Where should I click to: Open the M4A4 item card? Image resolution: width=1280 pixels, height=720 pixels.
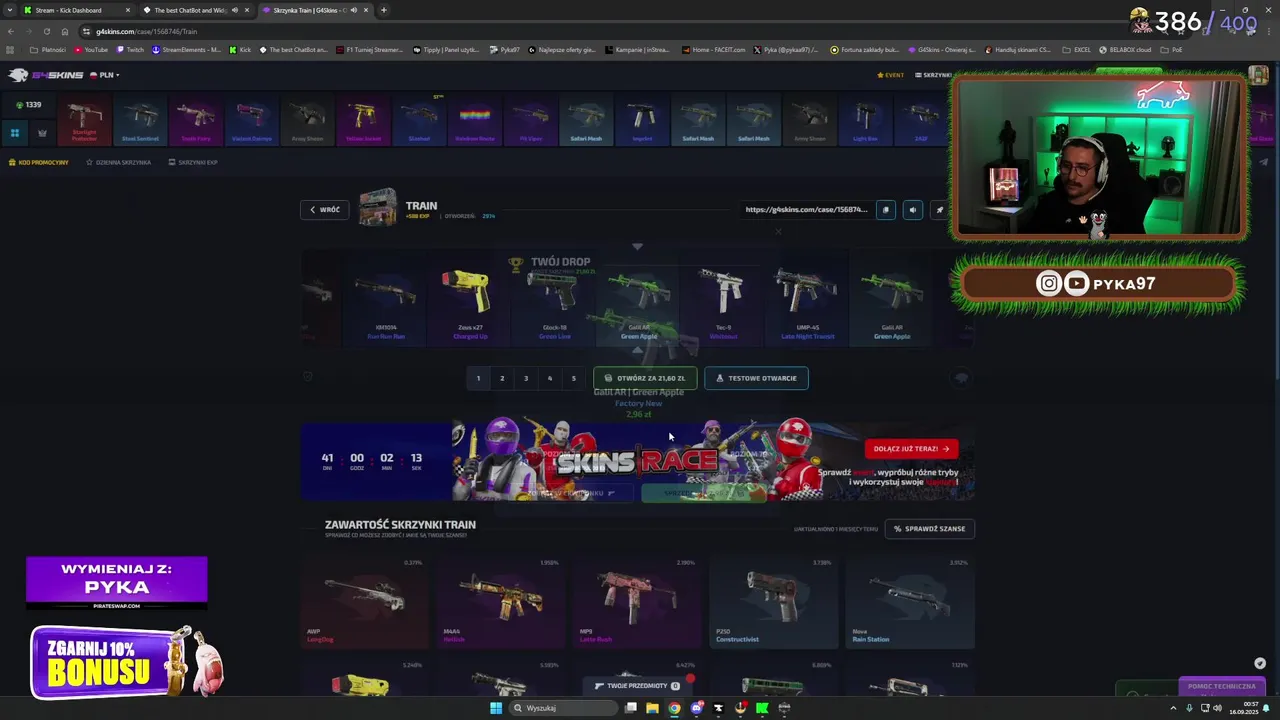point(500,602)
